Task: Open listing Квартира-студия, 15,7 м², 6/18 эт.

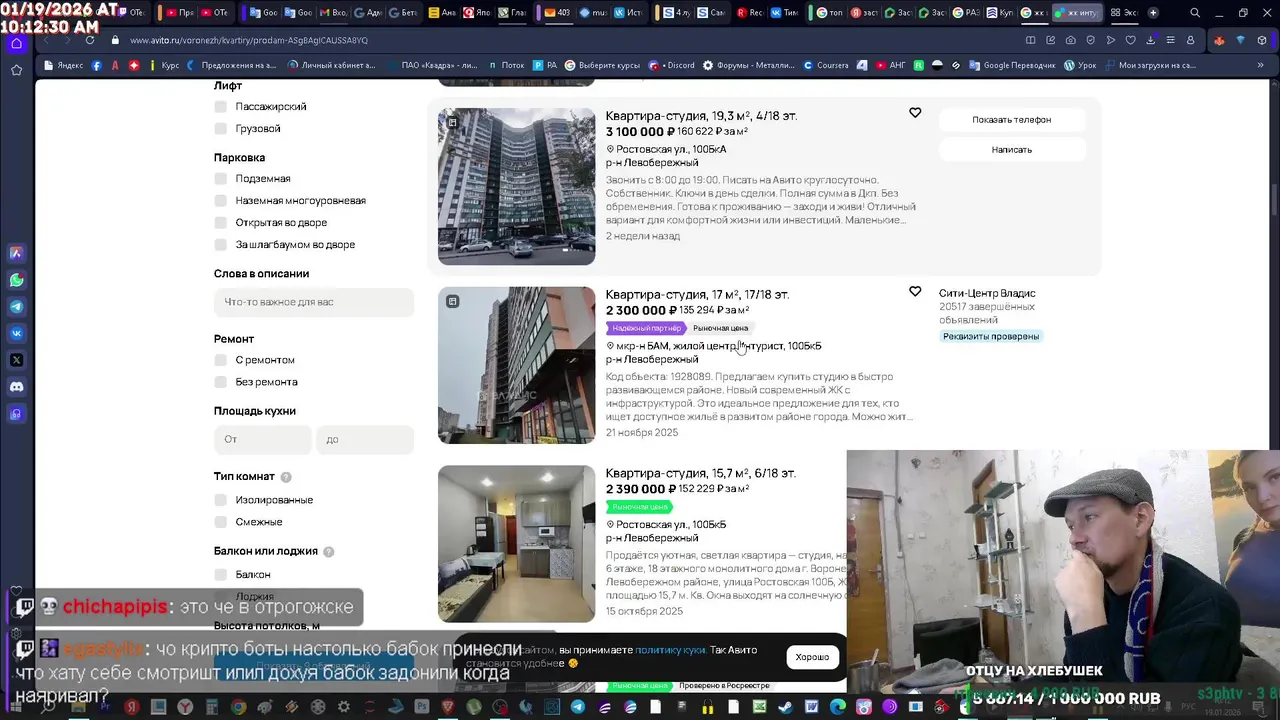Action: point(700,473)
